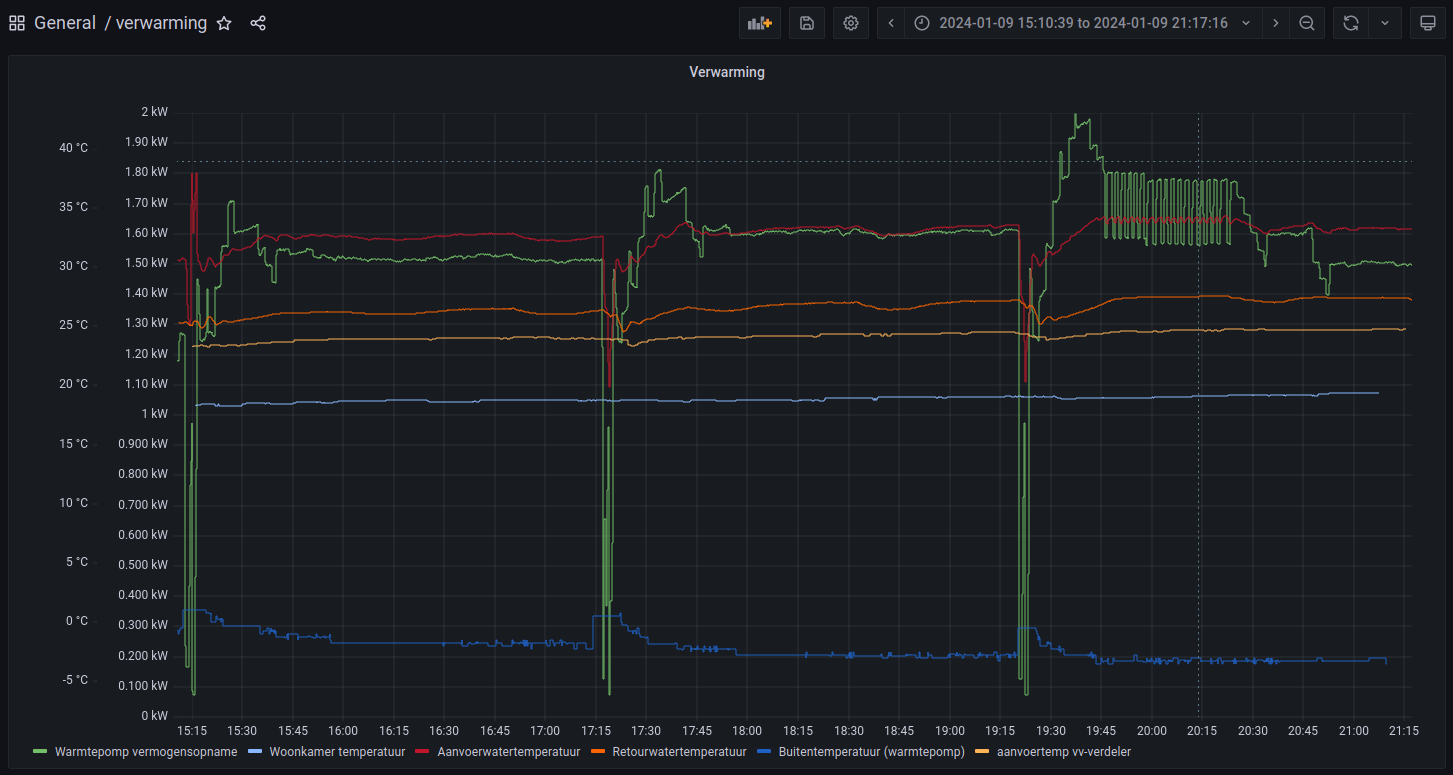Open the Verwarming panel title menu
This screenshot has height=775, width=1453.
pos(726,72)
